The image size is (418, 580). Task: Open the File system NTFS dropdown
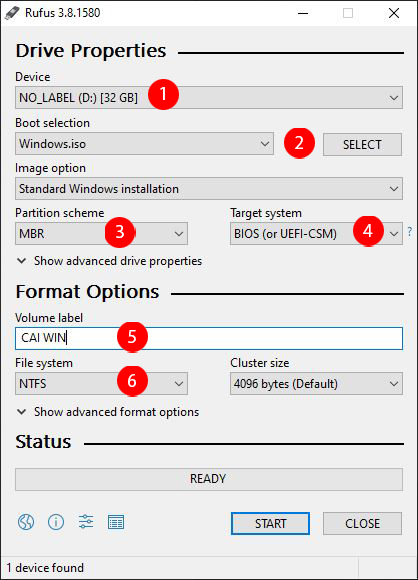pos(101,384)
